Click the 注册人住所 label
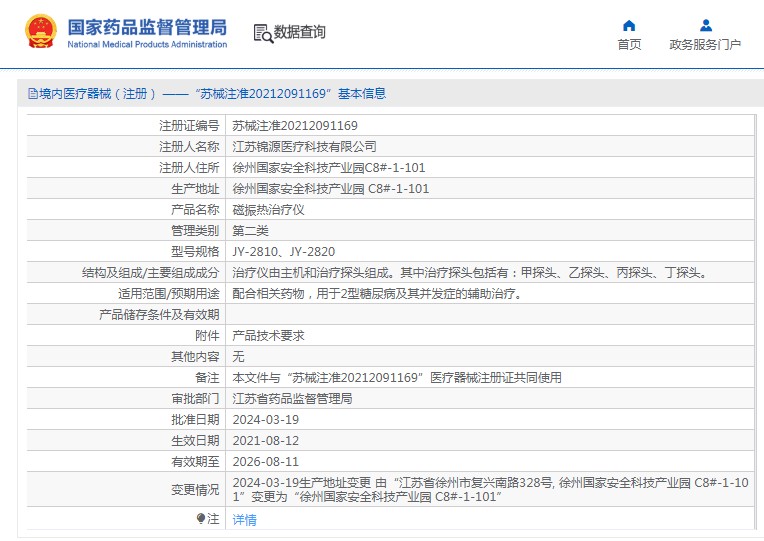Viewport: 764px width, 541px height. [189, 168]
